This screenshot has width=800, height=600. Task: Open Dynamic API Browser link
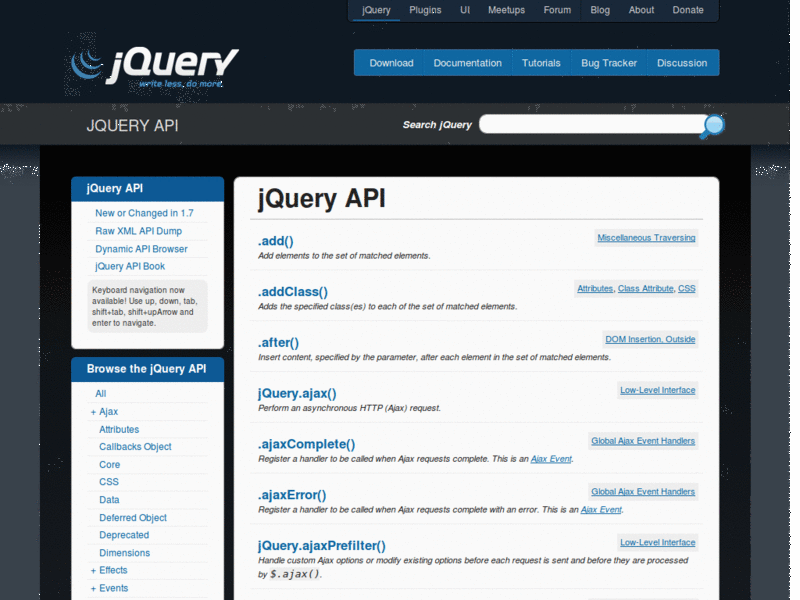coord(141,249)
